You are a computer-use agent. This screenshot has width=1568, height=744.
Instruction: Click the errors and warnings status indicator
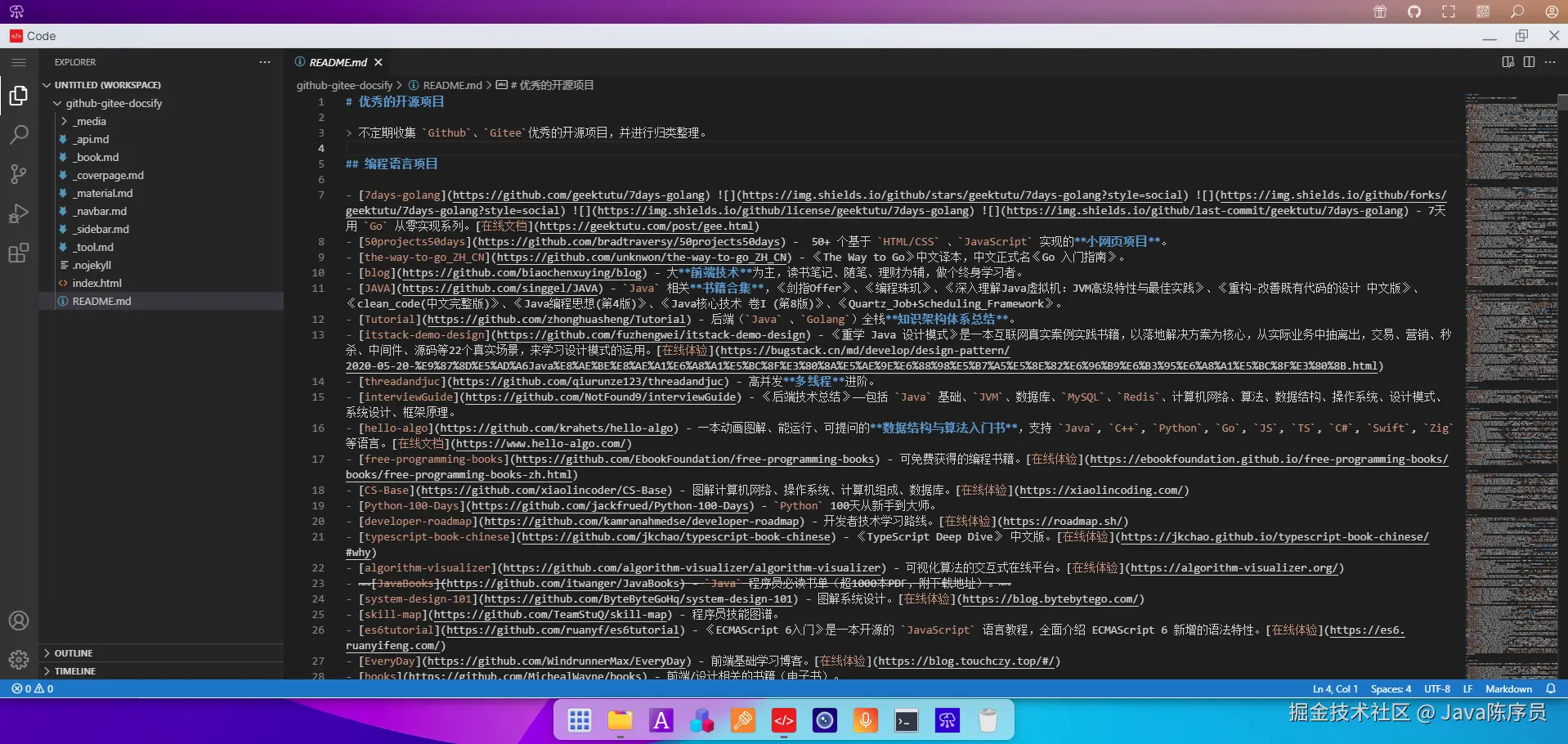tap(33, 689)
